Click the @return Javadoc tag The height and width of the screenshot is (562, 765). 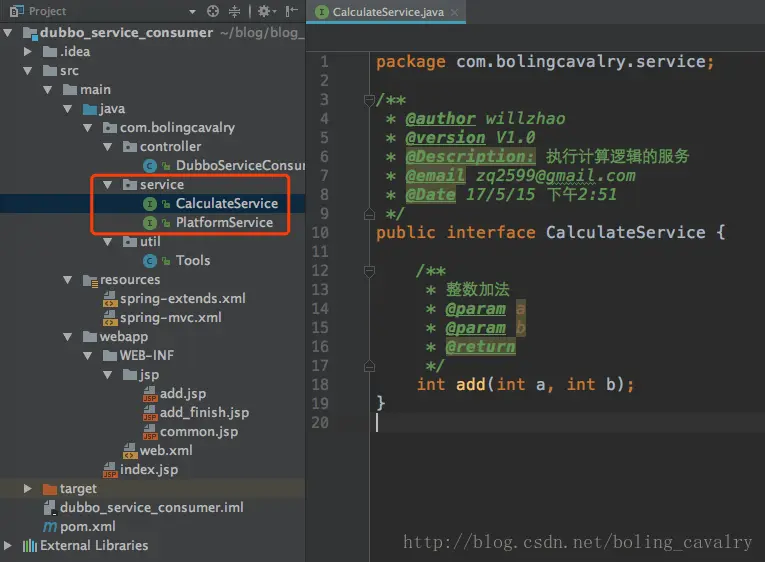(480, 347)
